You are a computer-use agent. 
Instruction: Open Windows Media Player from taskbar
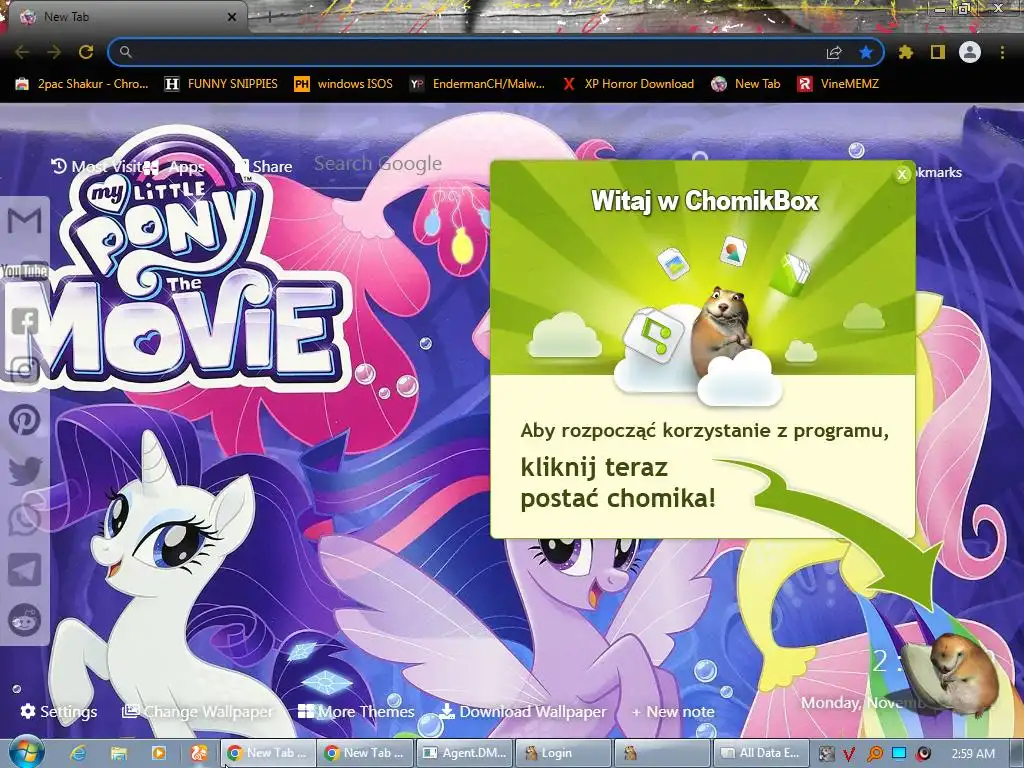pyautogui.click(x=159, y=753)
